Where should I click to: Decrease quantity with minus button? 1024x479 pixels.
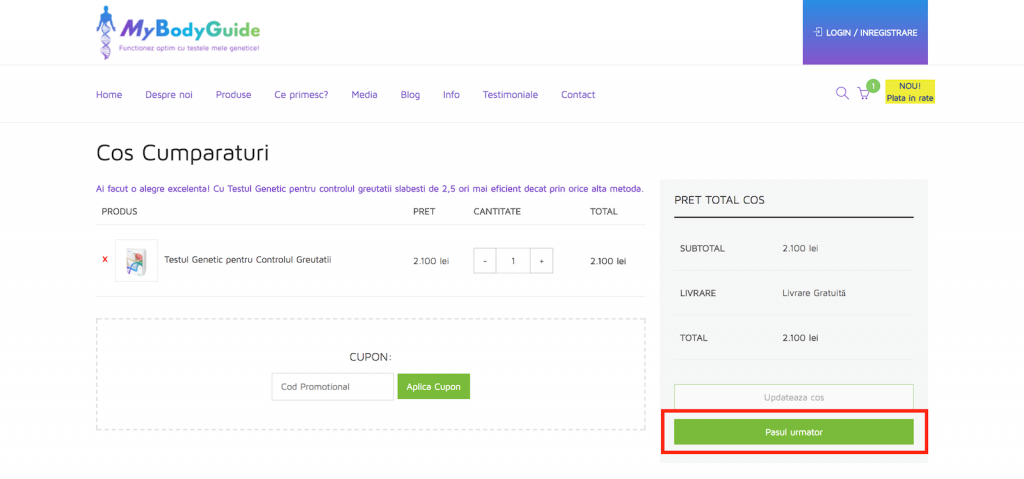click(x=485, y=261)
